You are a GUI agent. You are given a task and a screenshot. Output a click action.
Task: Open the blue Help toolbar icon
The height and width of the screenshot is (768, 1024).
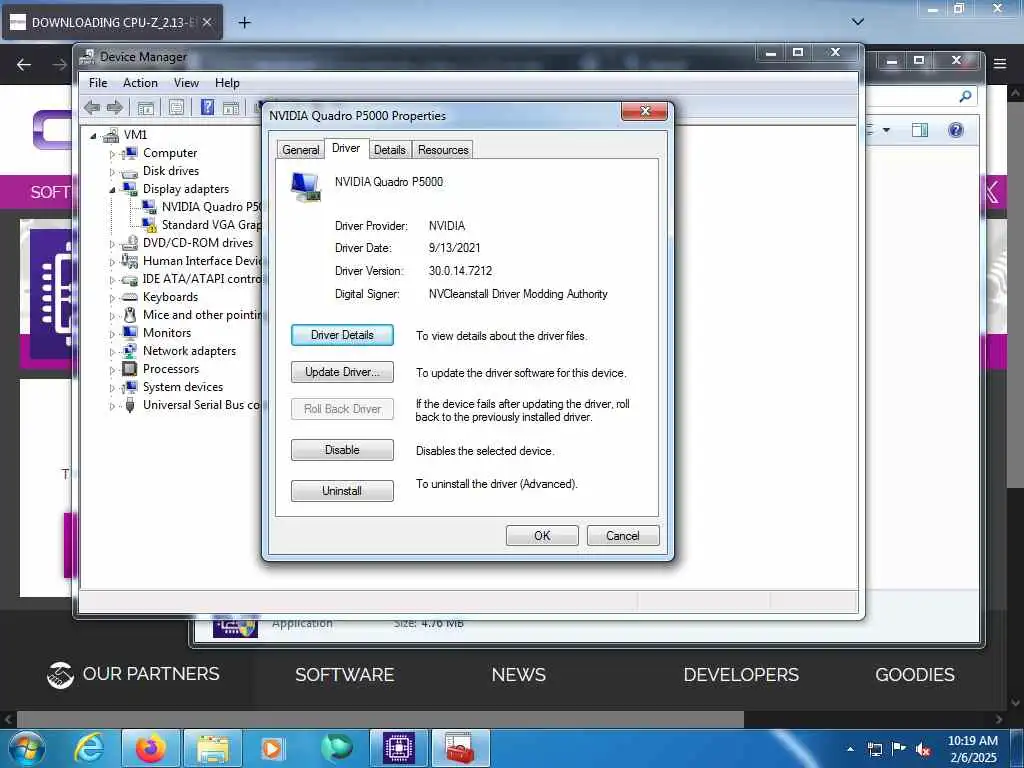pyautogui.click(x=207, y=107)
